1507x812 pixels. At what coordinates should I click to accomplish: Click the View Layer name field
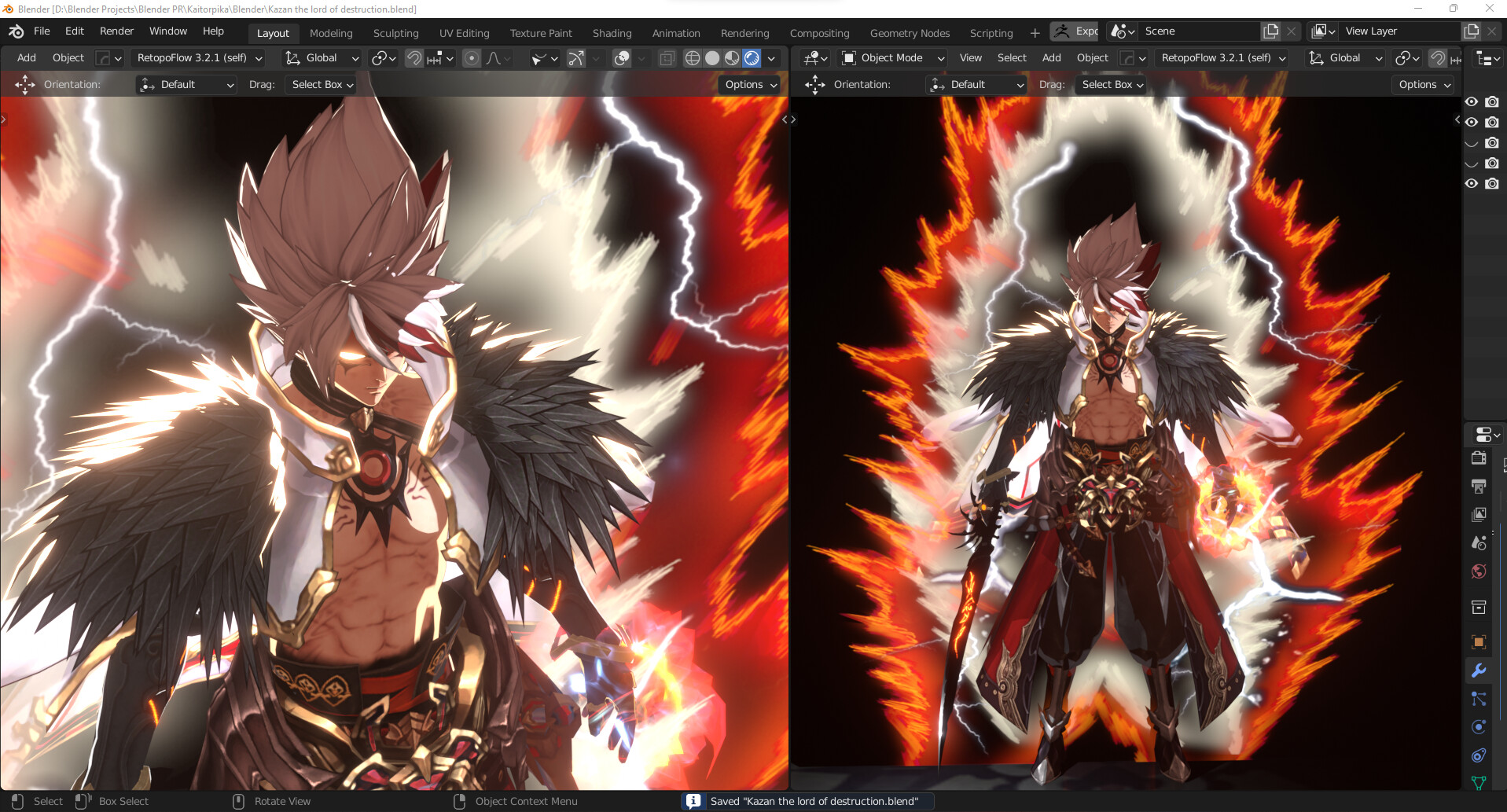tap(1401, 31)
